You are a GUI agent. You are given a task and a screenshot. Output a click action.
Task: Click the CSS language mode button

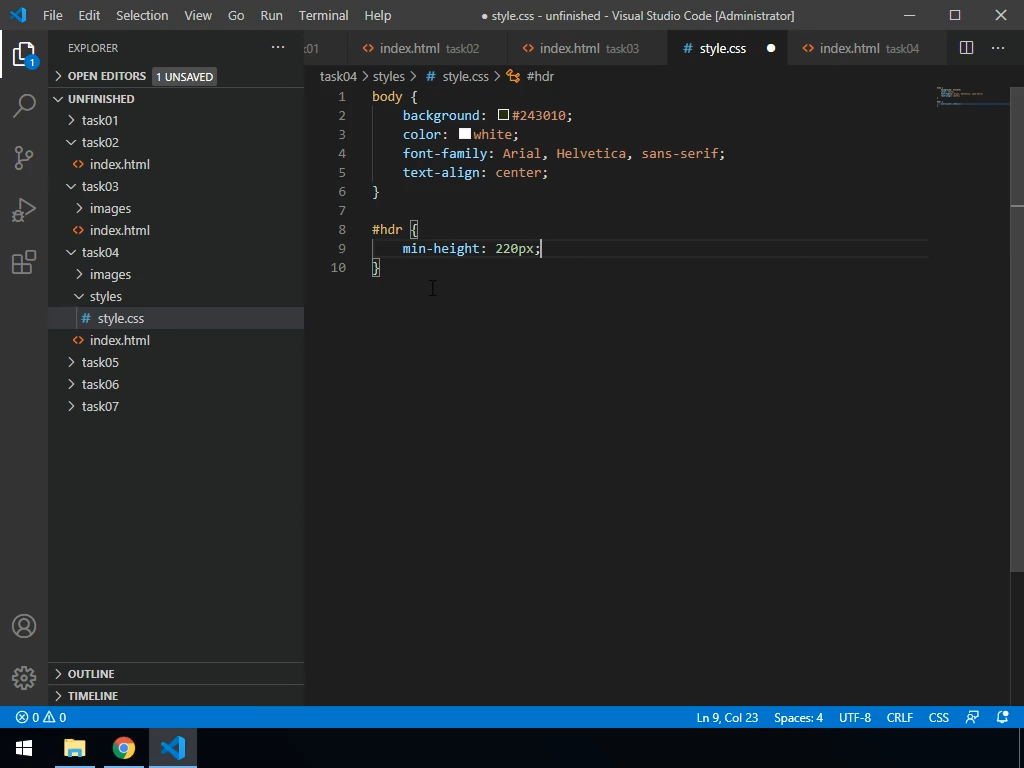coord(938,717)
